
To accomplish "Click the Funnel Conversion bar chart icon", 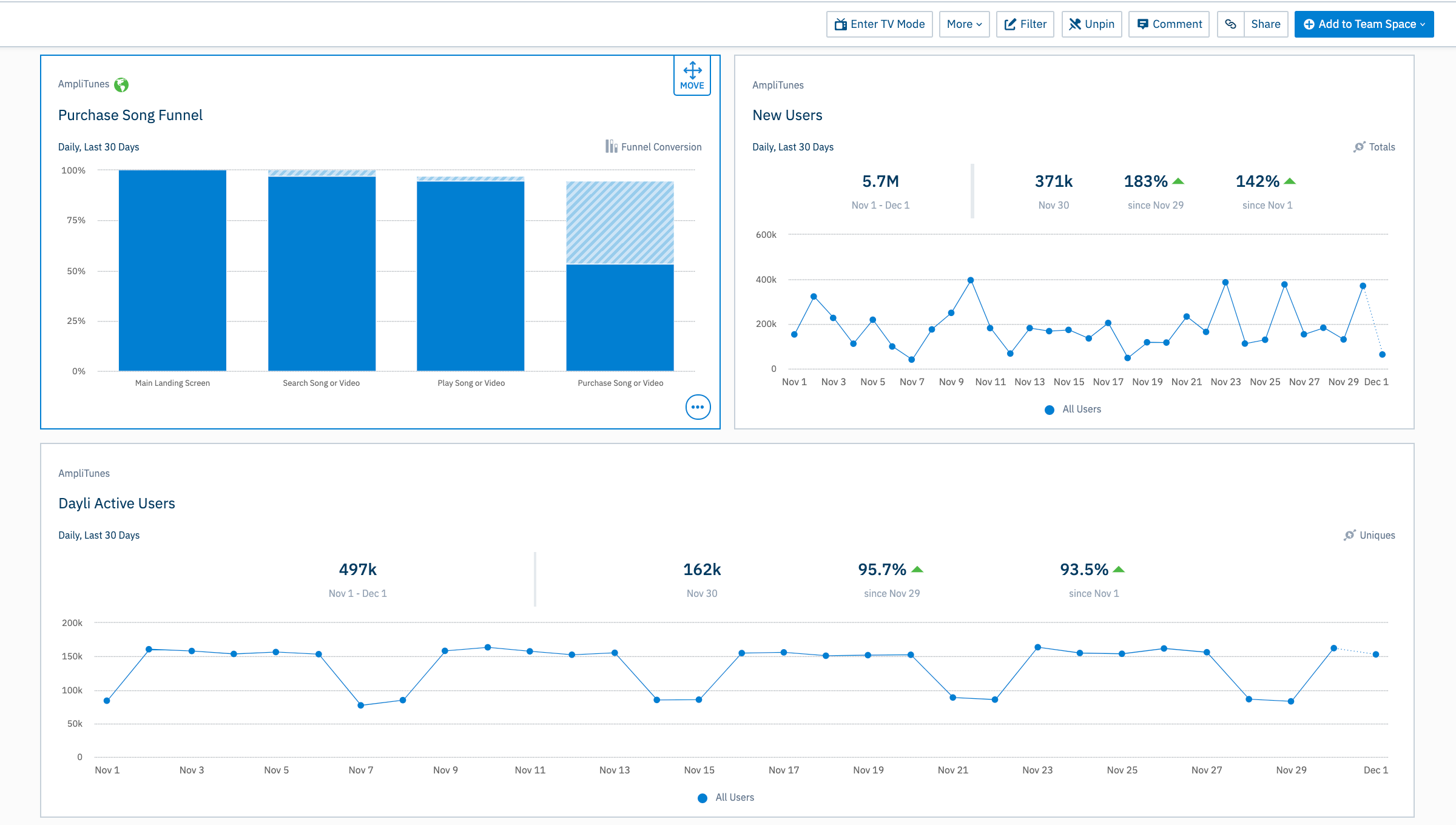I will pyautogui.click(x=611, y=147).
